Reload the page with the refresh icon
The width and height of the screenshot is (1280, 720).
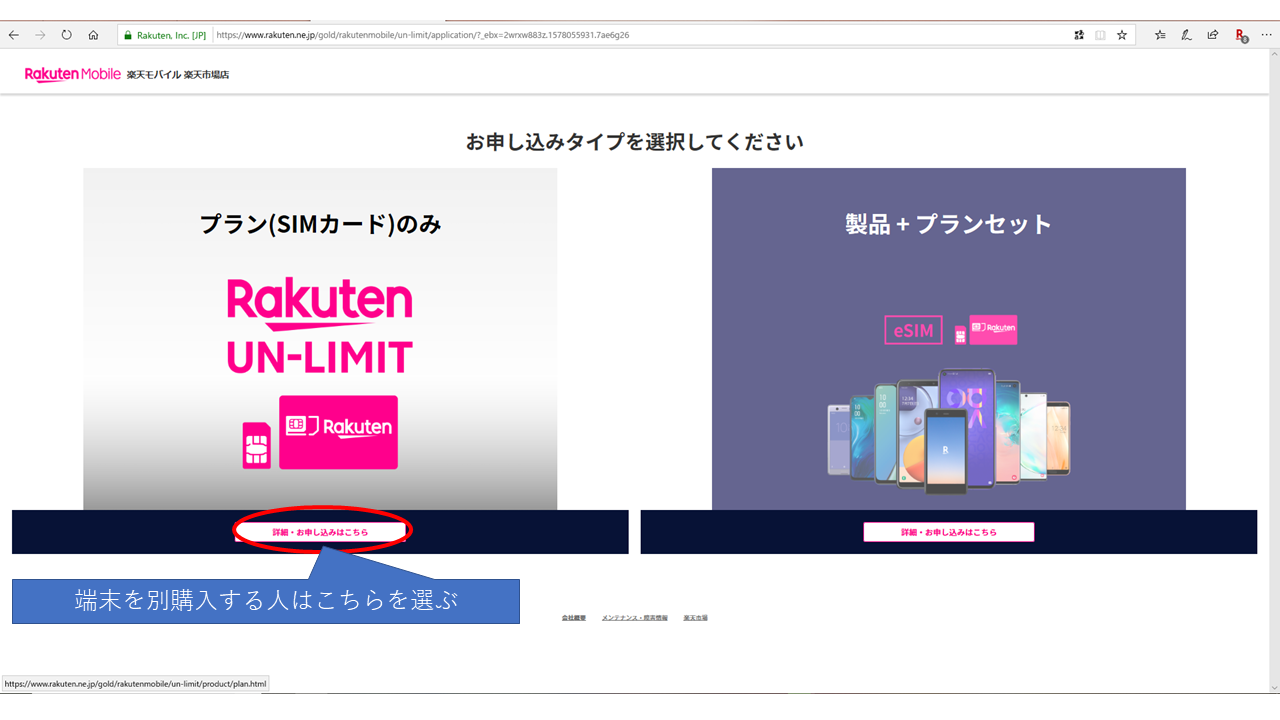[x=67, y=35]
